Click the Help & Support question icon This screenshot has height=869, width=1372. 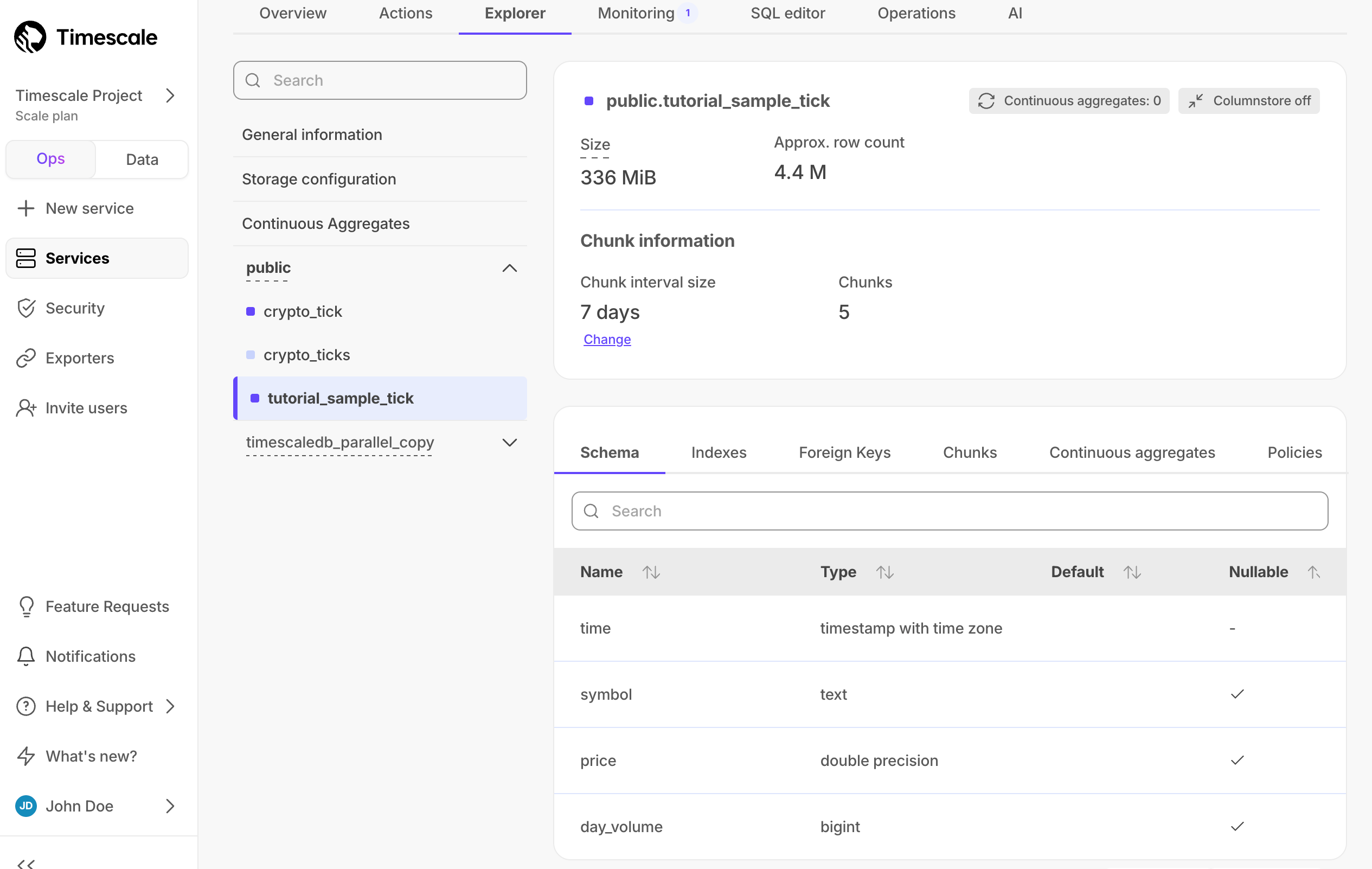25,706
